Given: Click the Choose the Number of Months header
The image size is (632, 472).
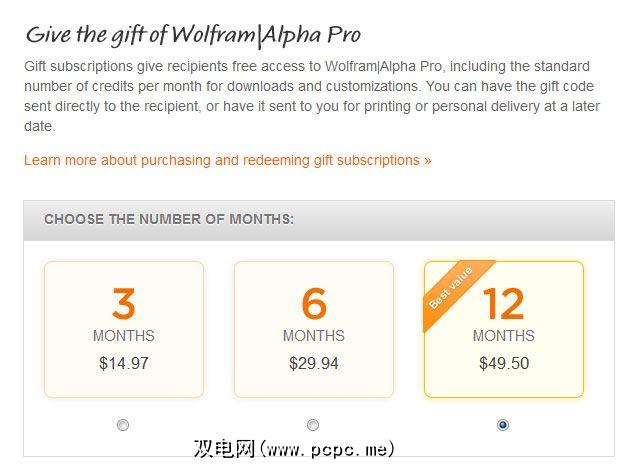Looking at the screenshot, I should [169, 219].
